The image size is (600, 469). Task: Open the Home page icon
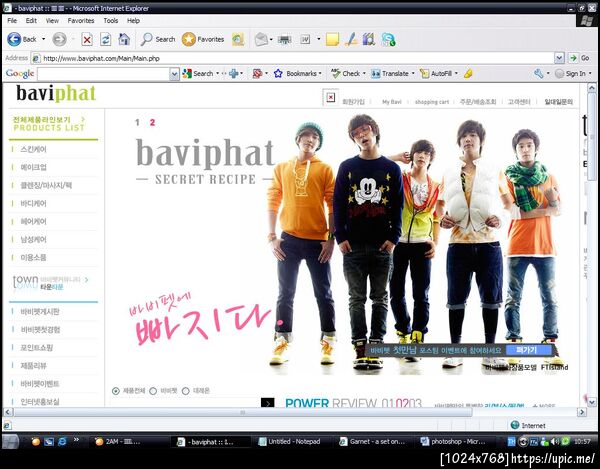(x=124, y=39)
